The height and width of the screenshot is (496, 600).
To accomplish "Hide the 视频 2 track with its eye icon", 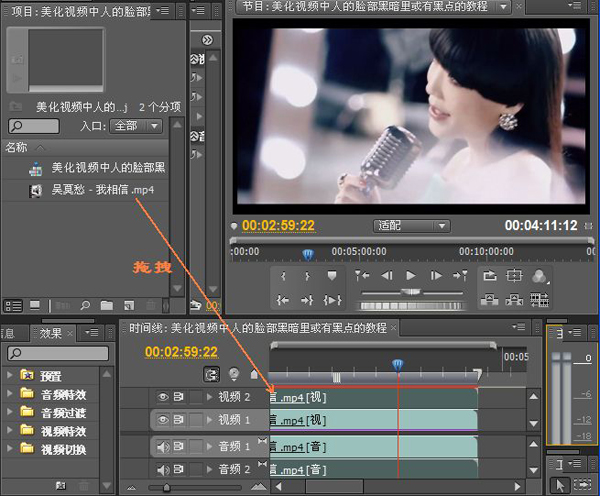I will pos(163,397).
